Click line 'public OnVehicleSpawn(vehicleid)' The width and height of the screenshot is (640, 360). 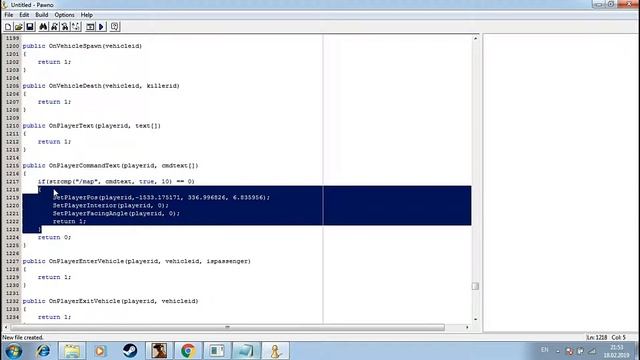(x=82, y=46)
